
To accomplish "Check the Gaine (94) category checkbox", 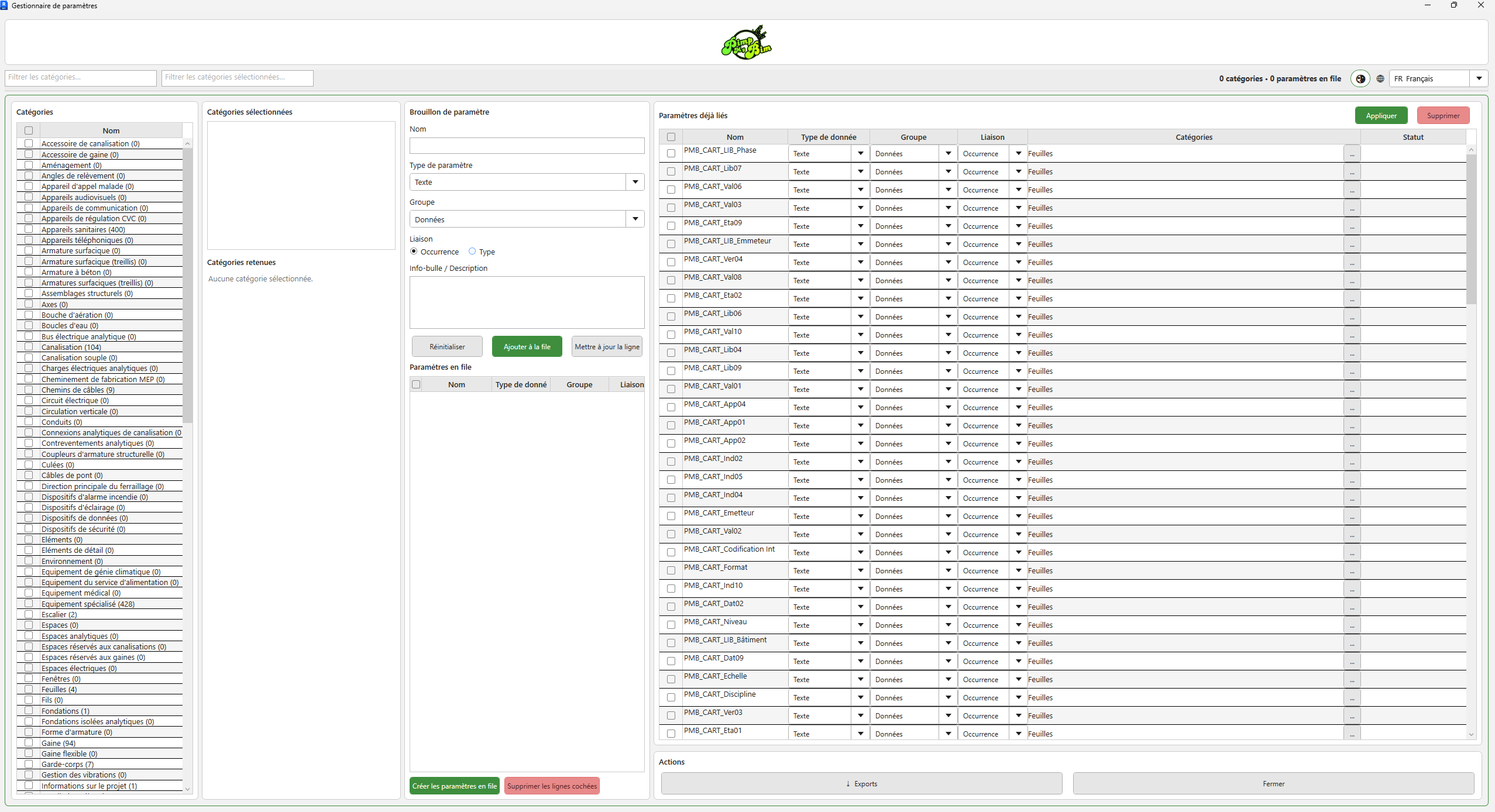I will coord(29,743).
